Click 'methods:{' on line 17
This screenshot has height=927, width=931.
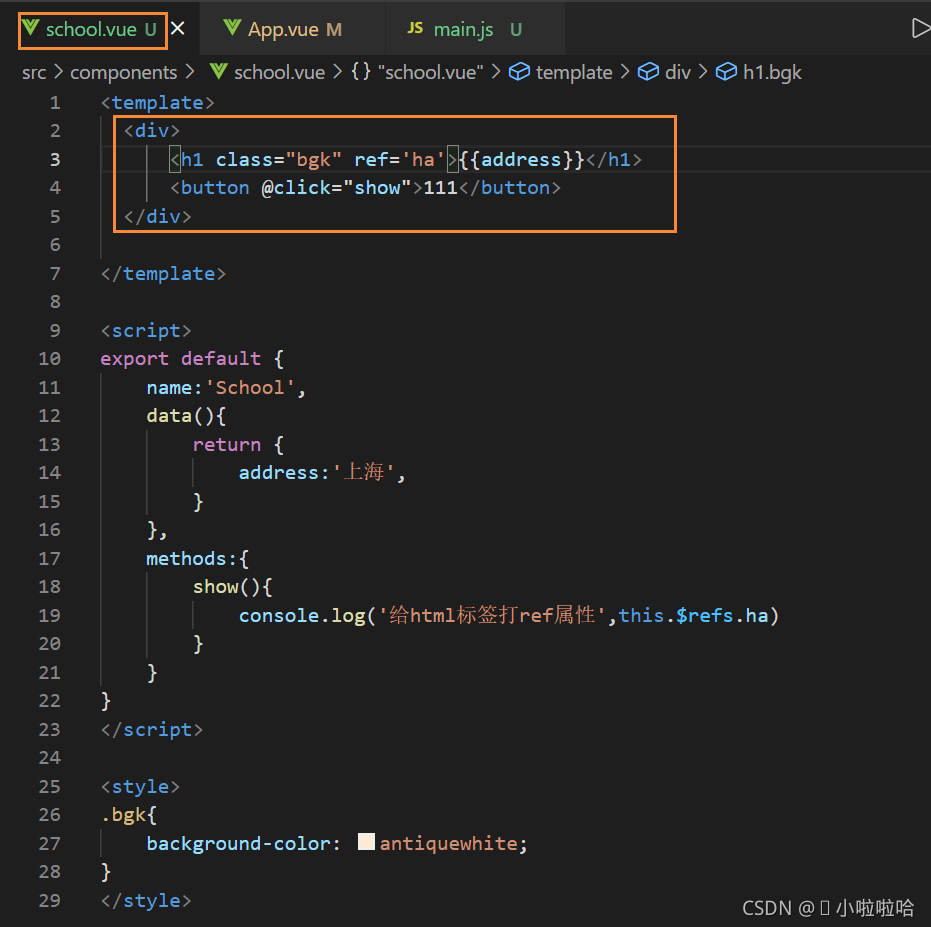pos(197,559)
